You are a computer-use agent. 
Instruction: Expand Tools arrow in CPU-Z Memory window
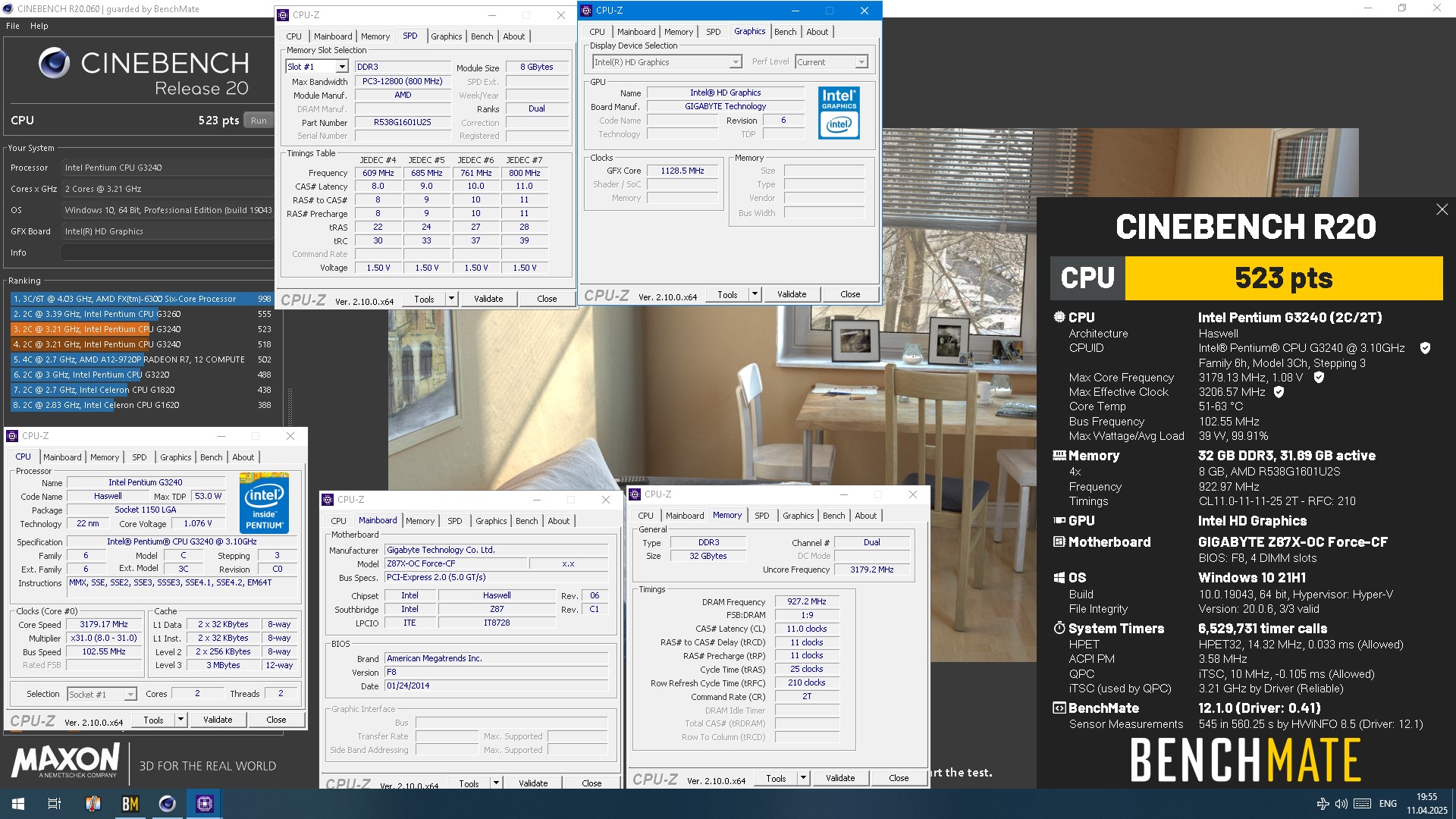[x=803, y=778]
